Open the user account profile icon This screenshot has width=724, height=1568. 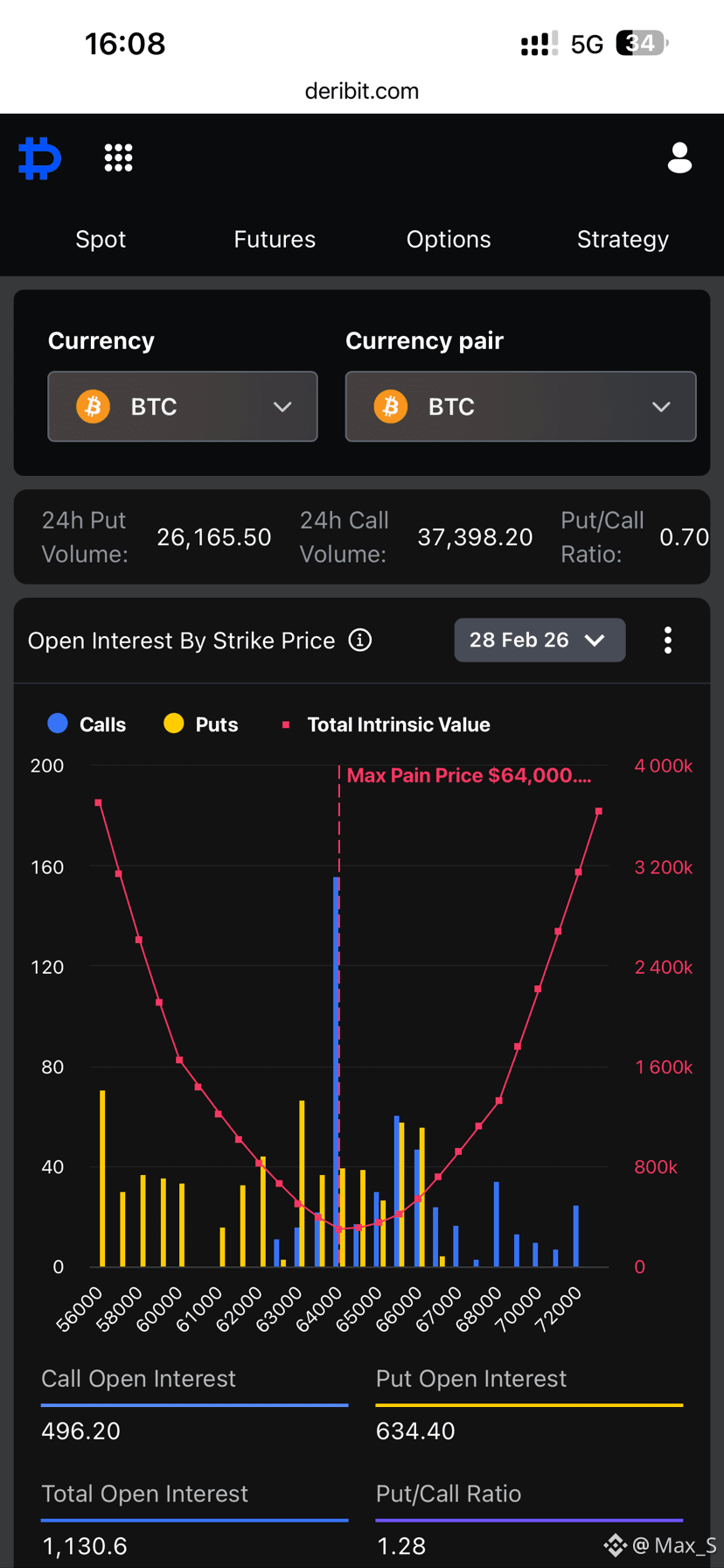(679, 158)
